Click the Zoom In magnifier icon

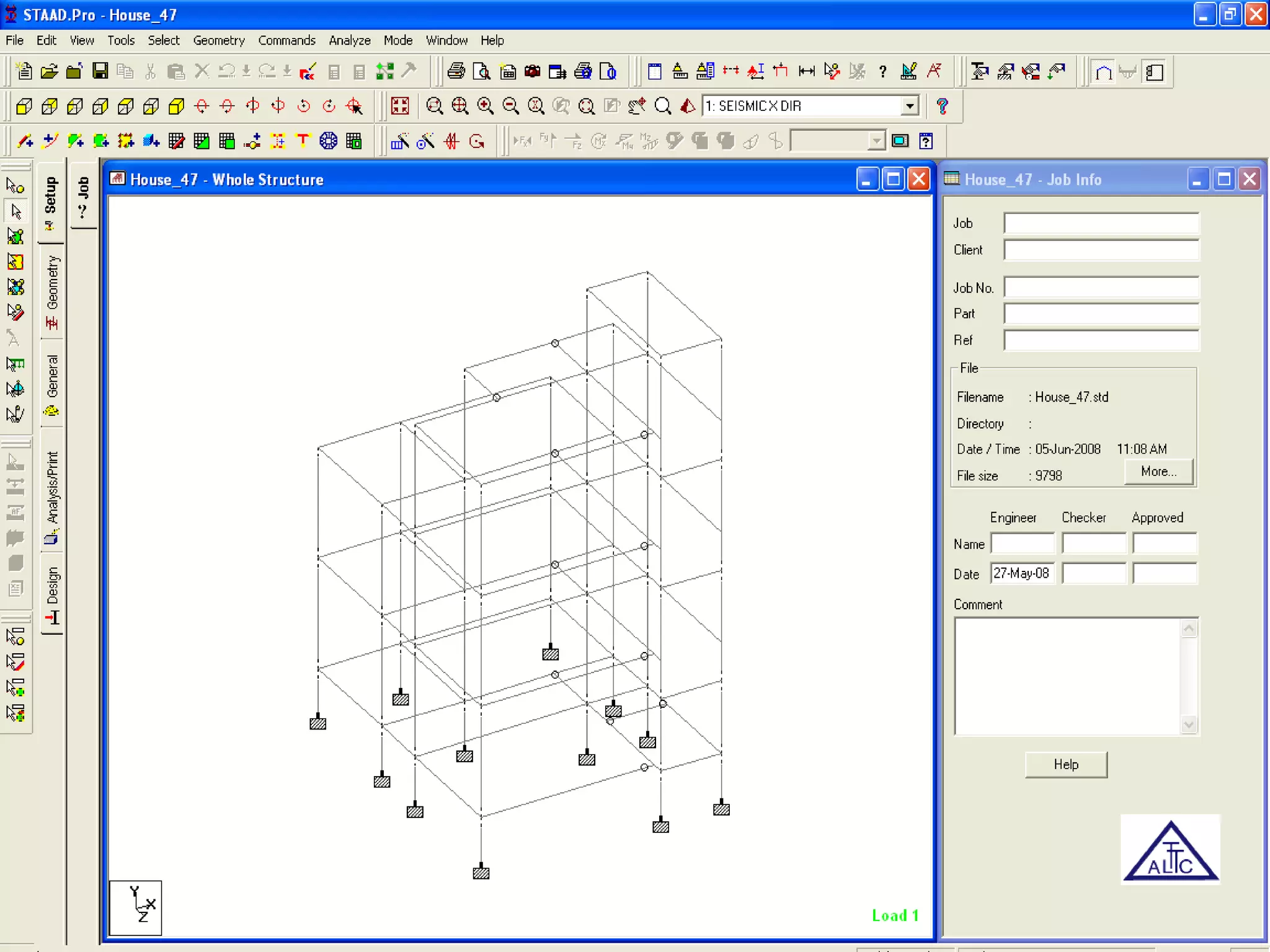click(485, 106)
